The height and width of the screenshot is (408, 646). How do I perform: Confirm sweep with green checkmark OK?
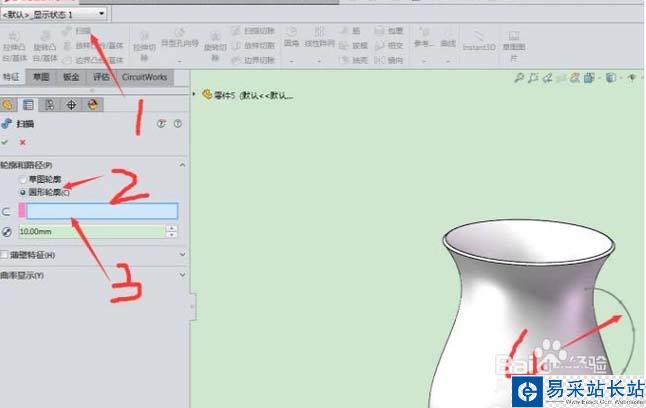pyautogui.click(x=5, y=142)
